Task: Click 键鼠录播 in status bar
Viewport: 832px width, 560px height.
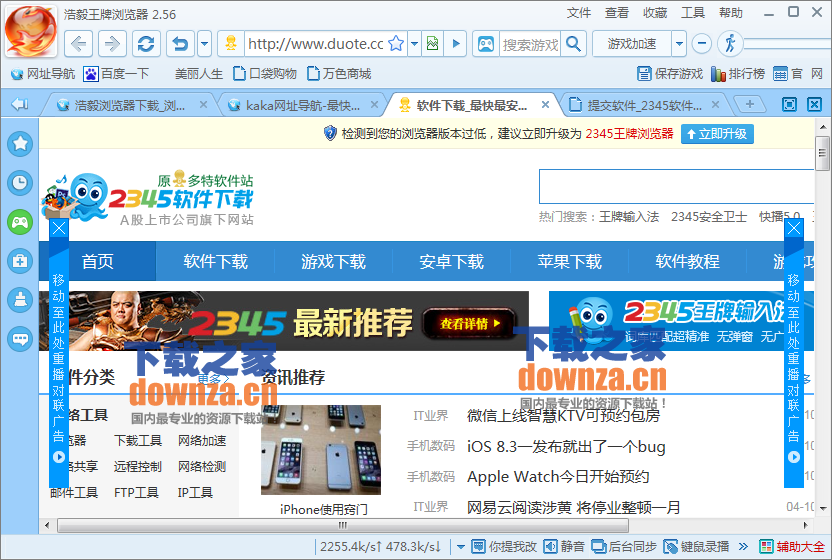Action: point(696,546)
